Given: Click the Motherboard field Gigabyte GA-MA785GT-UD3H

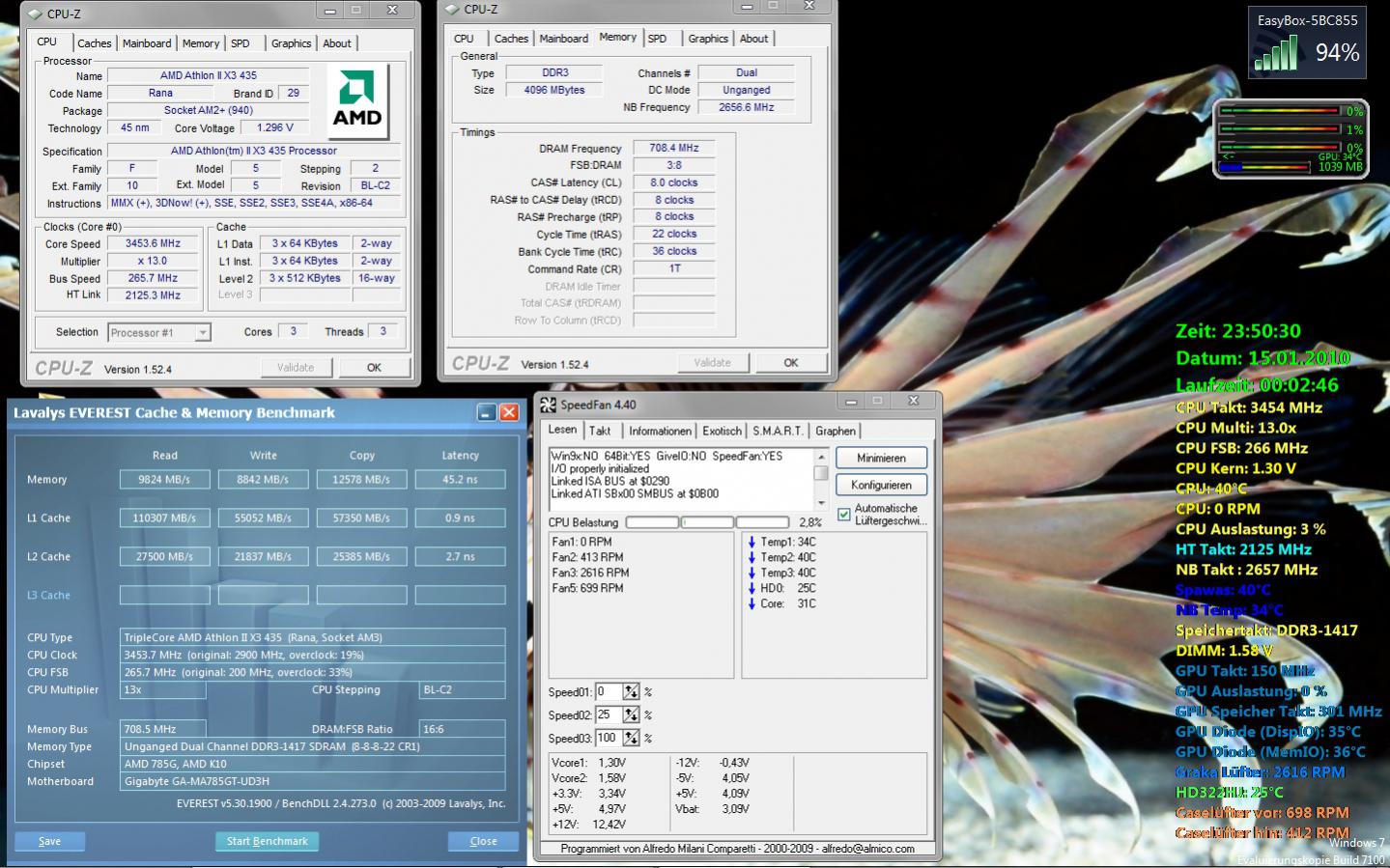Looking at the screenshot, I should click(313, 781).
